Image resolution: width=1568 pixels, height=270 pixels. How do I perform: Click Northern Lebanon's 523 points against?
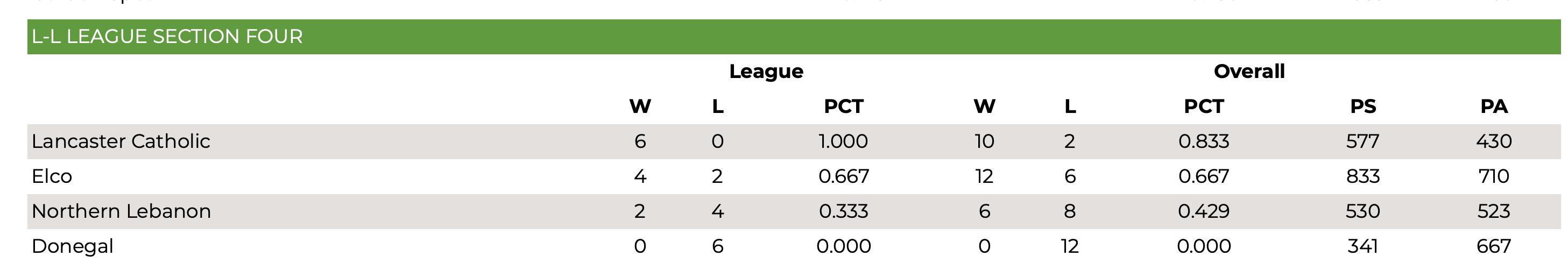point(1494,211)
